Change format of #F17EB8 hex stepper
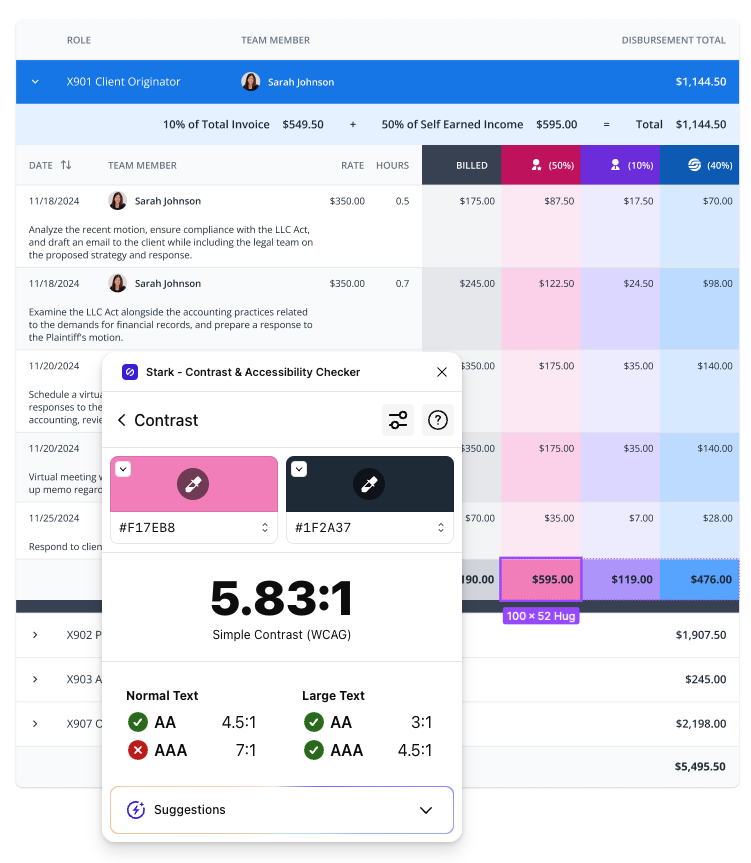 click(265, 527)
